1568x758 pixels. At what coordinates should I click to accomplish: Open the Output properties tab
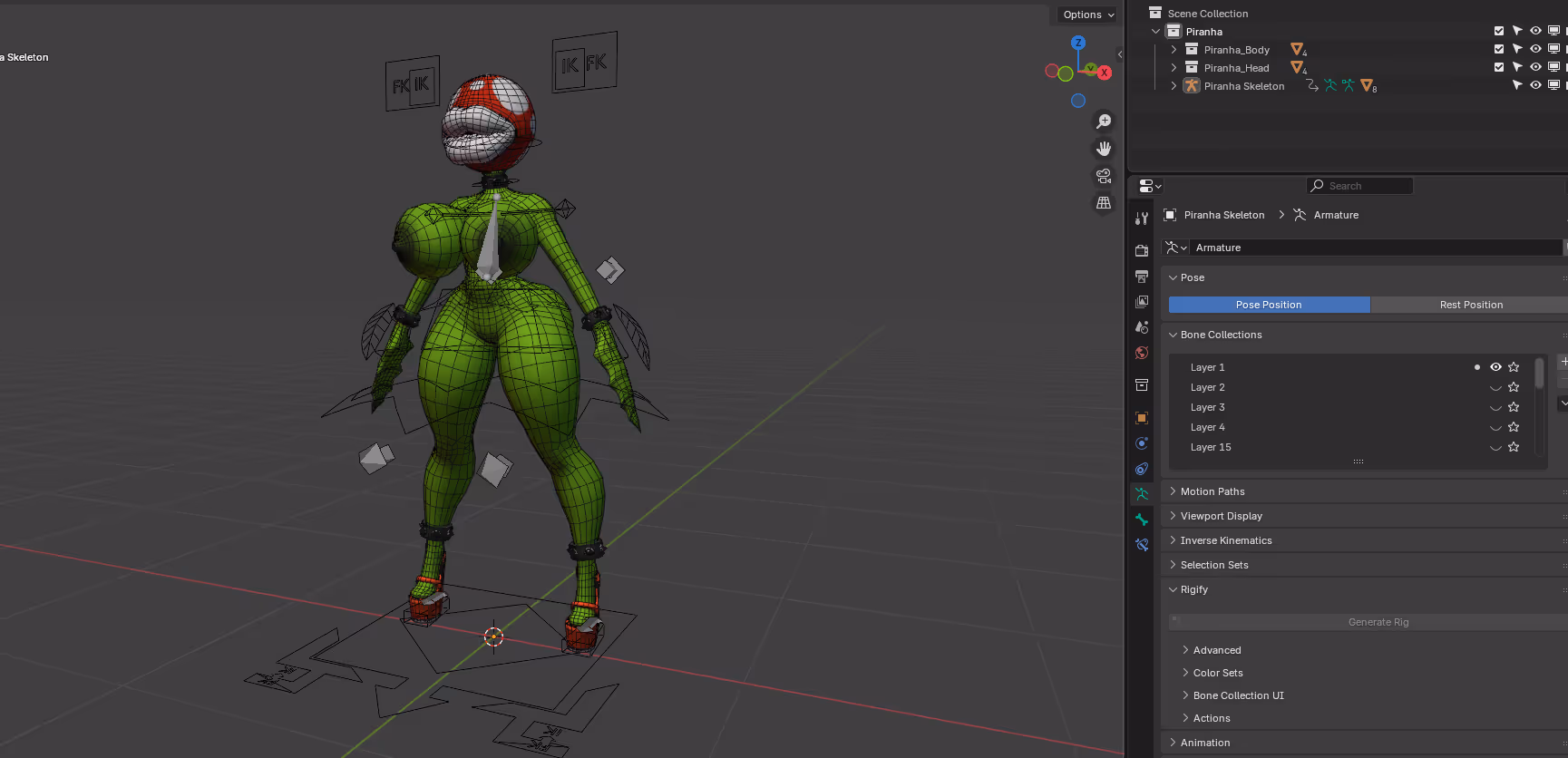pyautogui.click(x=1142, y=276)
